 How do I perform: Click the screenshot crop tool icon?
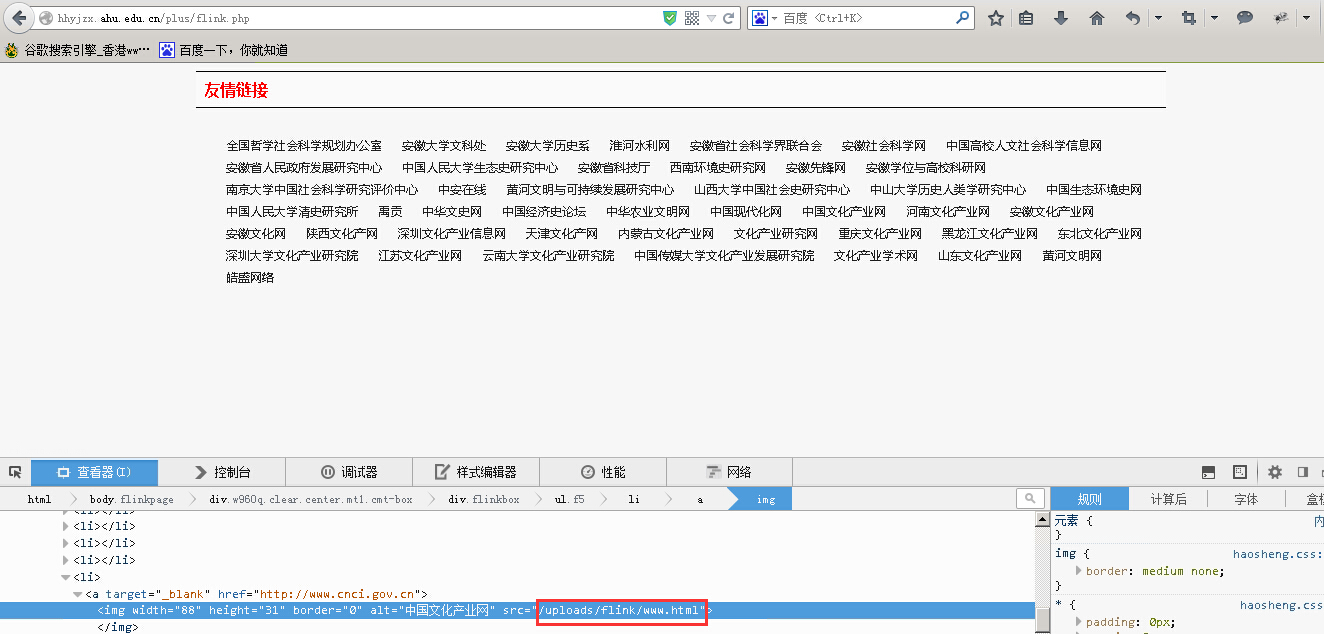pyautogui.click(x=1189, y=18)
